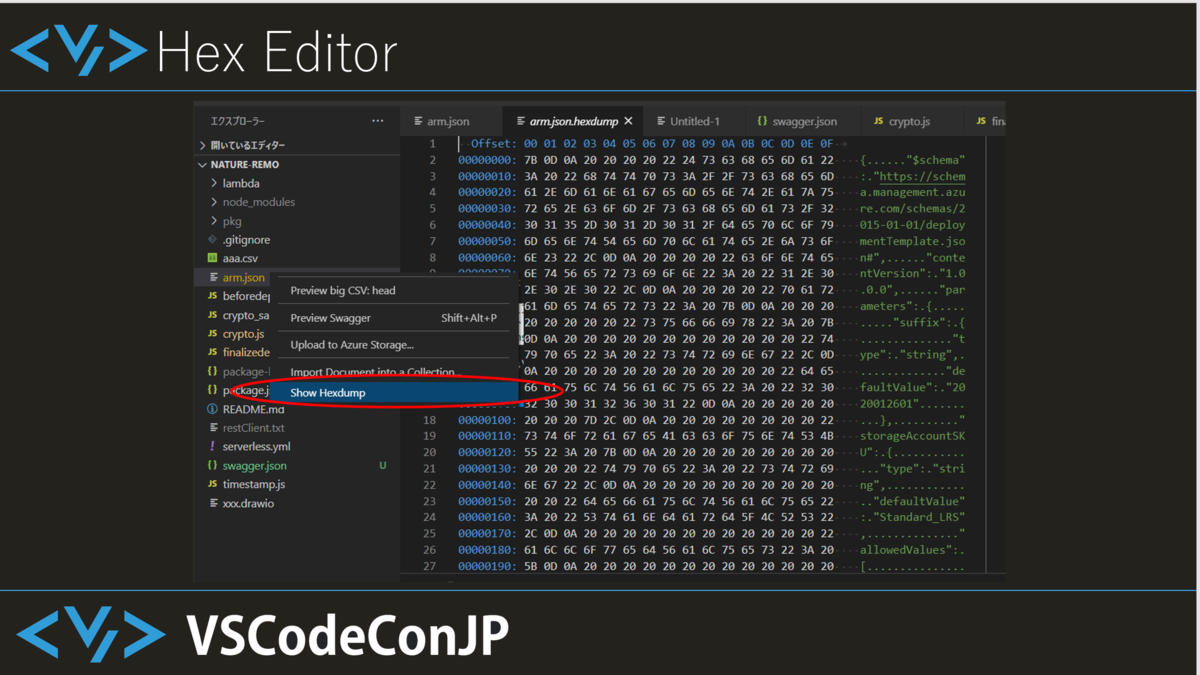Click hexdump offset 00000190

(x=488, y=566)
